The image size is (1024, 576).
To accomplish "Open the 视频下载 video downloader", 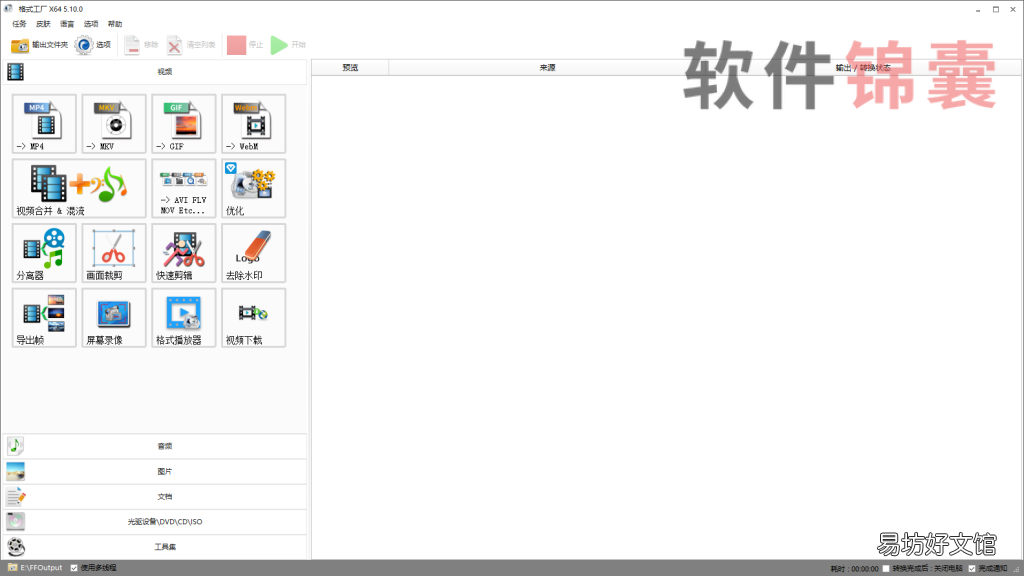I will (253, 317).
